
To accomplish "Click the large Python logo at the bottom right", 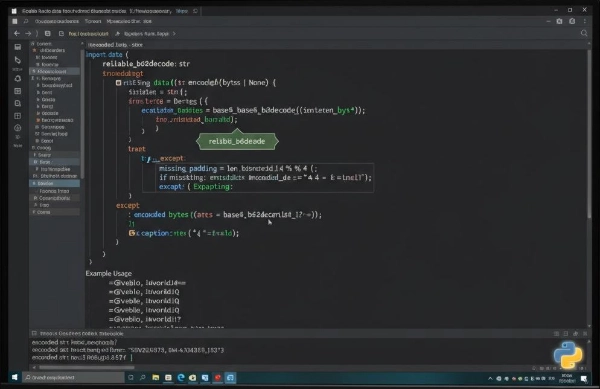I will [x=568, y=355].
